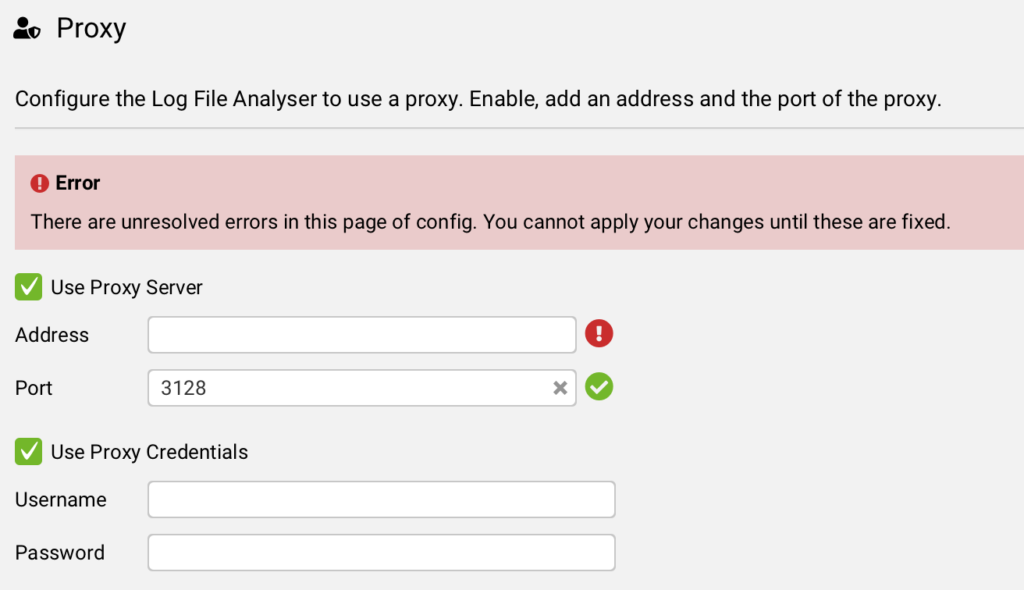Uncheck the Use Proxy Server checkbox
1024x590 pixels.
point(29,287)
